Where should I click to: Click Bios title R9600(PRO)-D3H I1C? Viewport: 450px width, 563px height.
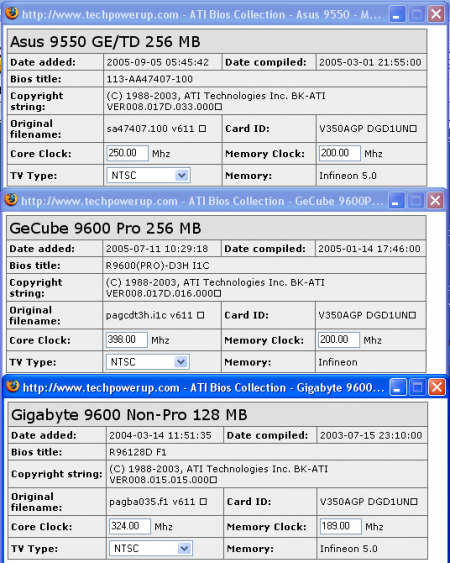coord(157,266)
